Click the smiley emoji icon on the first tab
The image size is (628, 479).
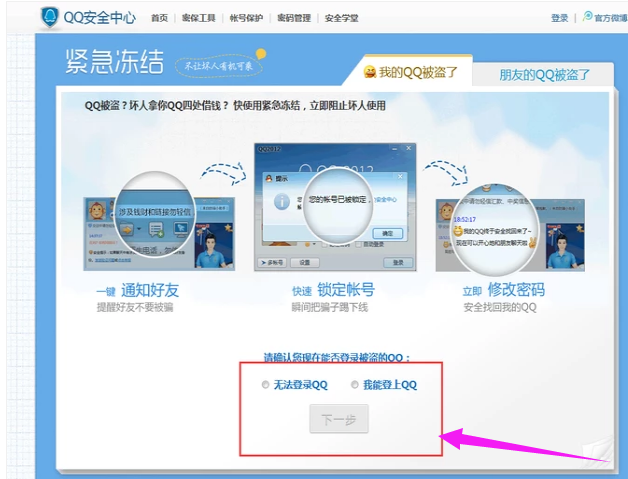[x=369, y=73]
